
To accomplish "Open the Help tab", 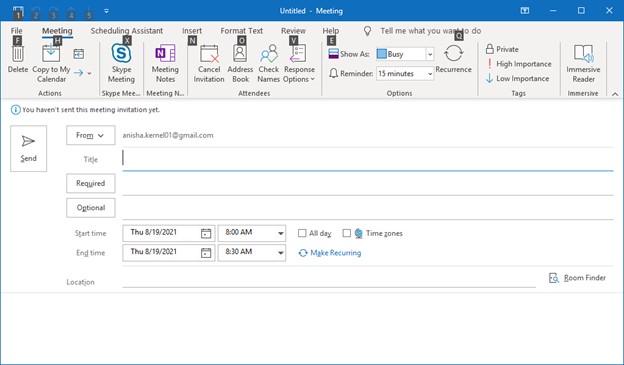I will [331, 31].
